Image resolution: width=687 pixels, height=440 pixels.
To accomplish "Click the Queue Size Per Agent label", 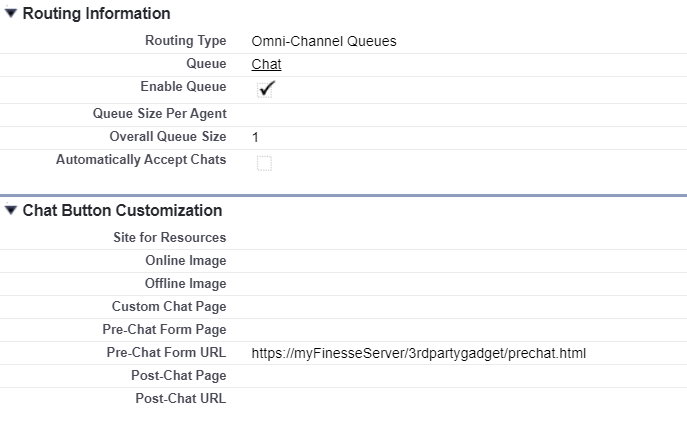I will pyautogui.click(x=159, y=114).
